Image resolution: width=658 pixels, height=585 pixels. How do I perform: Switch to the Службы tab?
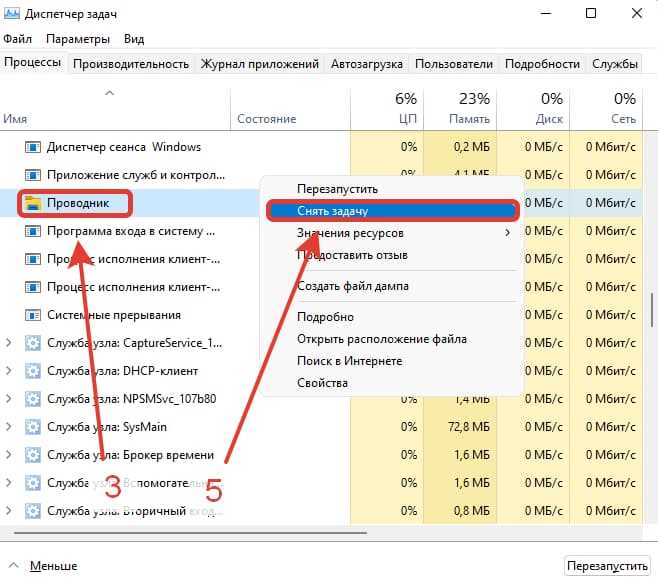pyautogui.click(x=615, y=64)
